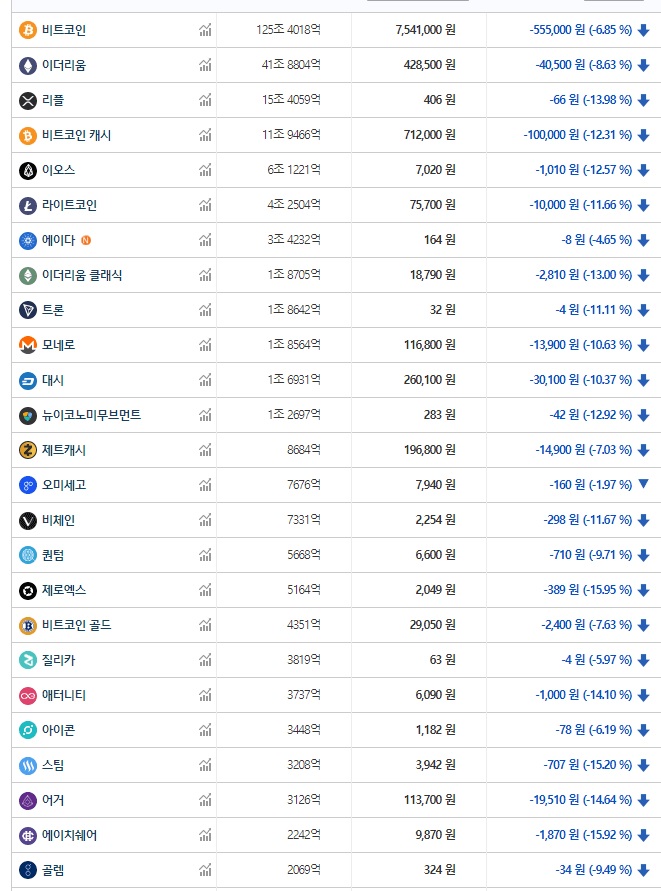Viewport: 661px width, 891px height.
Task: Click the orange 비트코인 coin logo
Action: coord(28,30)
